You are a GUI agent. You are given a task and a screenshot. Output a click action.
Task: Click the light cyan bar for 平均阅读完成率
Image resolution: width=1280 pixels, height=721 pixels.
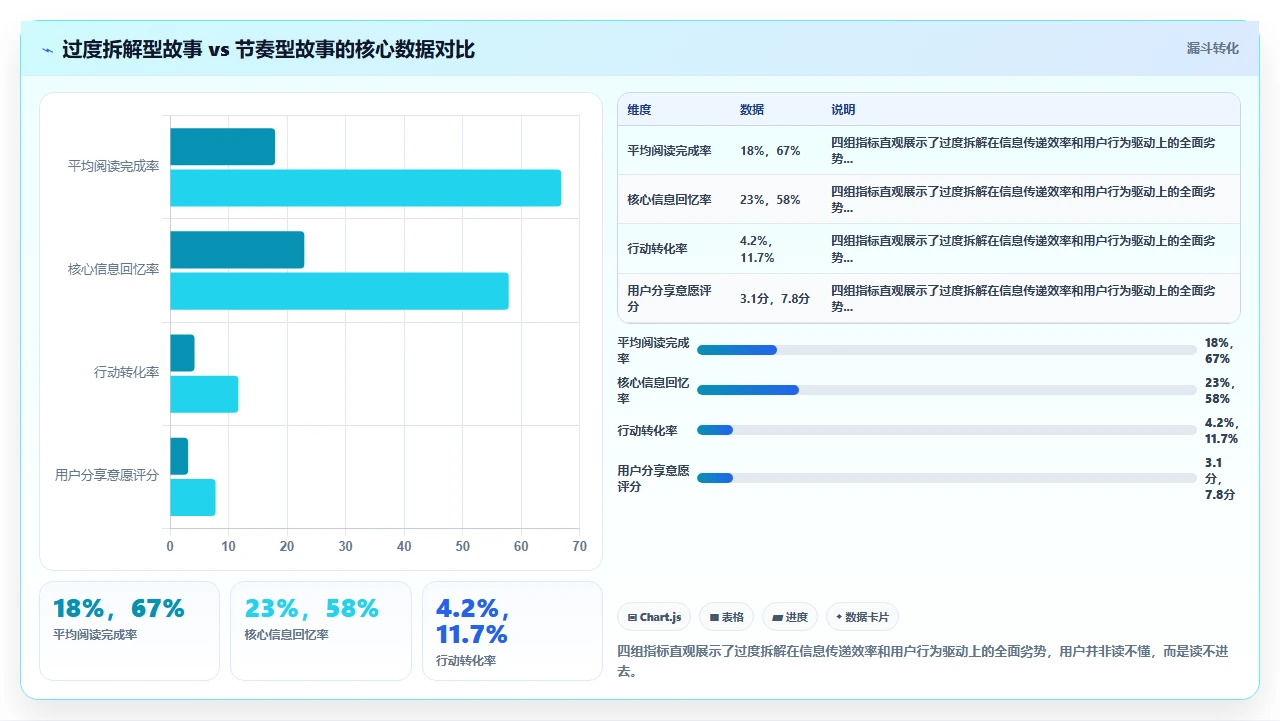coord(366,188)
